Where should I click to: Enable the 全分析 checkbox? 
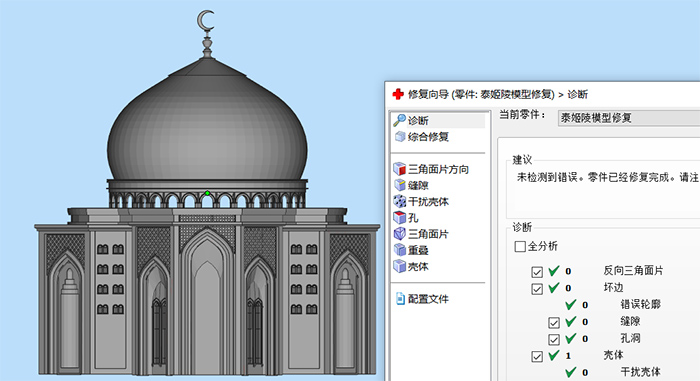520,246
